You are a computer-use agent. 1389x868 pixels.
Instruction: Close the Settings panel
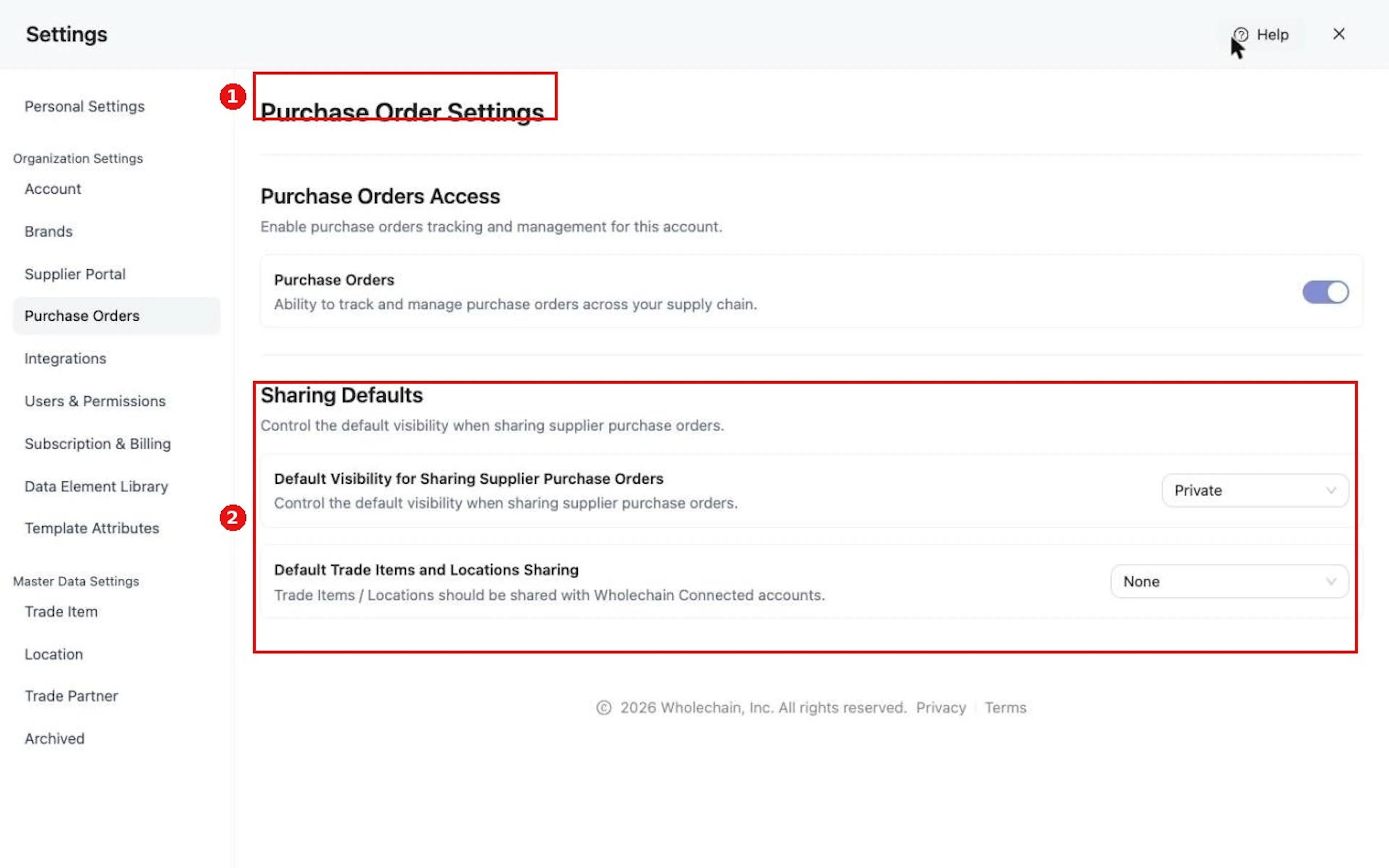[1338, 34]
